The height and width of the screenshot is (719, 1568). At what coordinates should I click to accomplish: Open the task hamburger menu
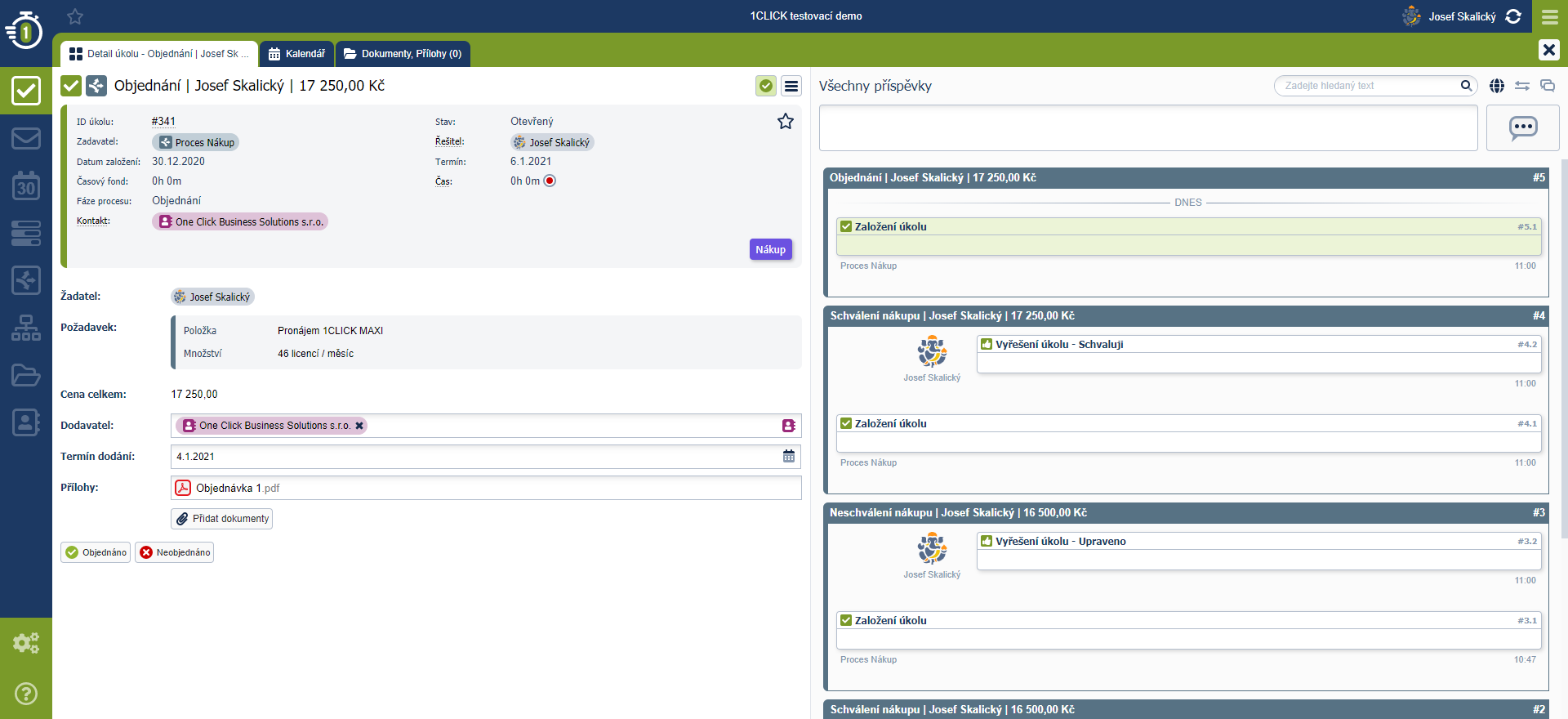pos(791,86)
